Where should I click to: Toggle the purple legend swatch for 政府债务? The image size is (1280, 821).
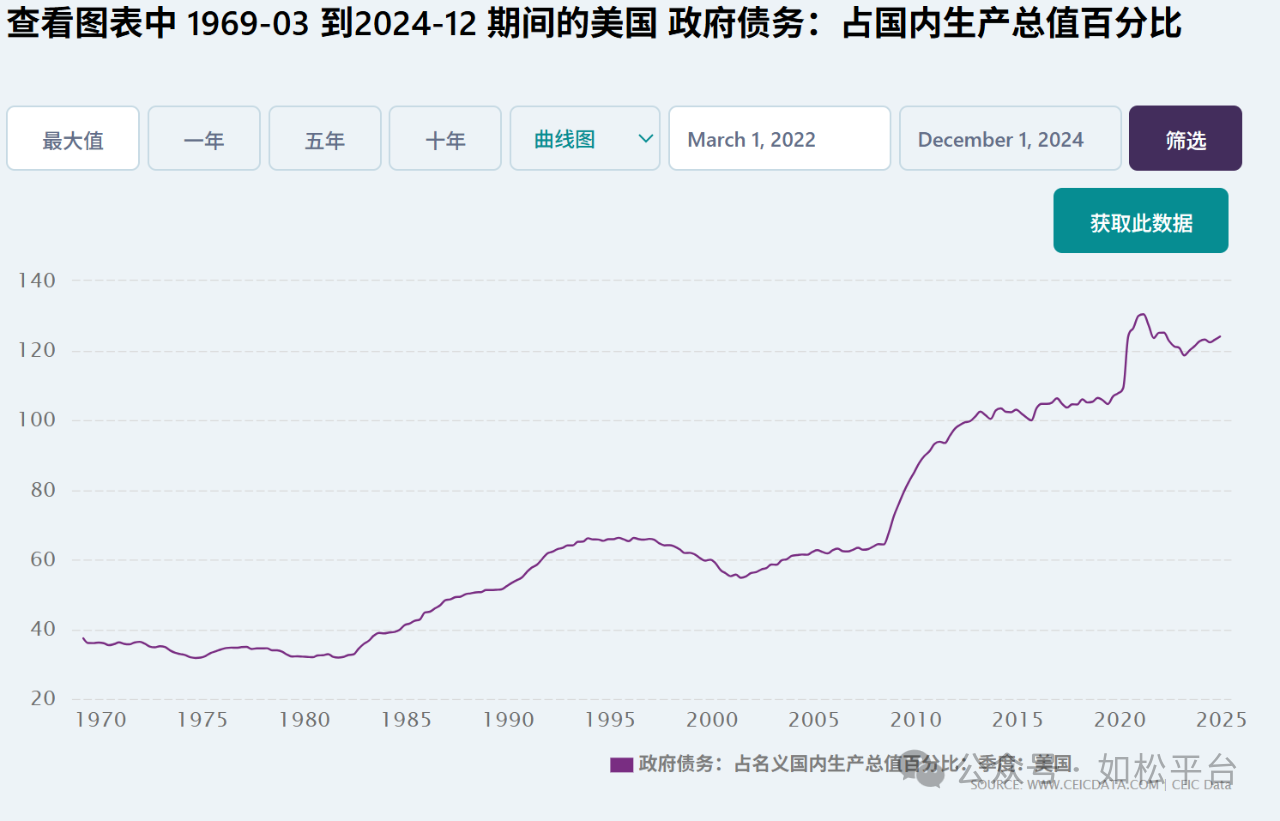622,765
